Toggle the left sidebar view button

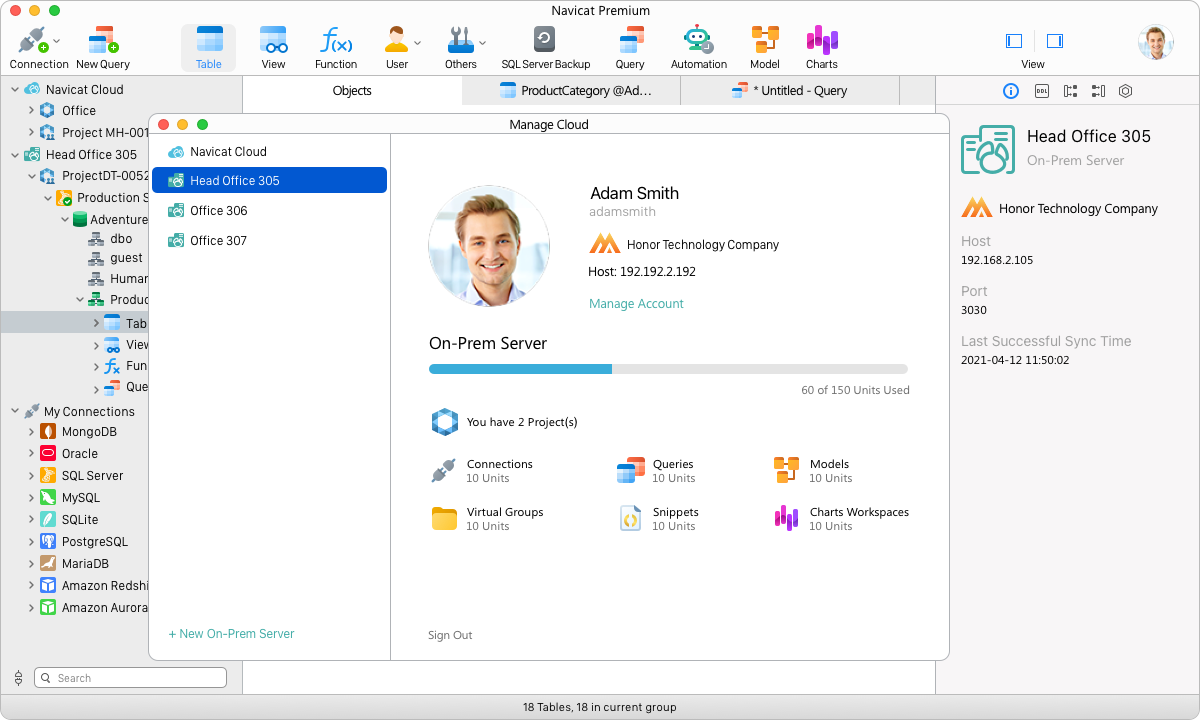1014,41
